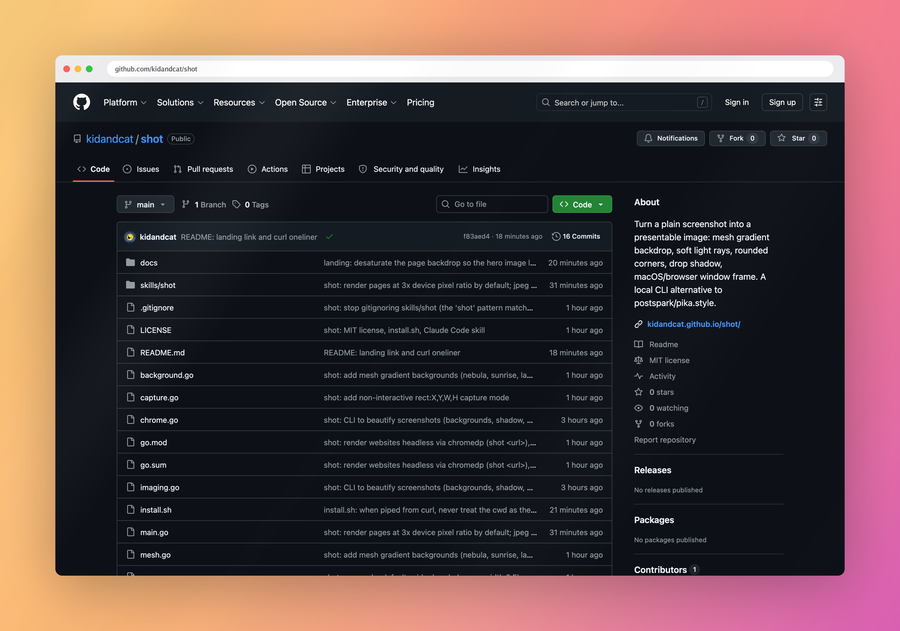Click the repository icon beside kidandcat

point(77,139)
